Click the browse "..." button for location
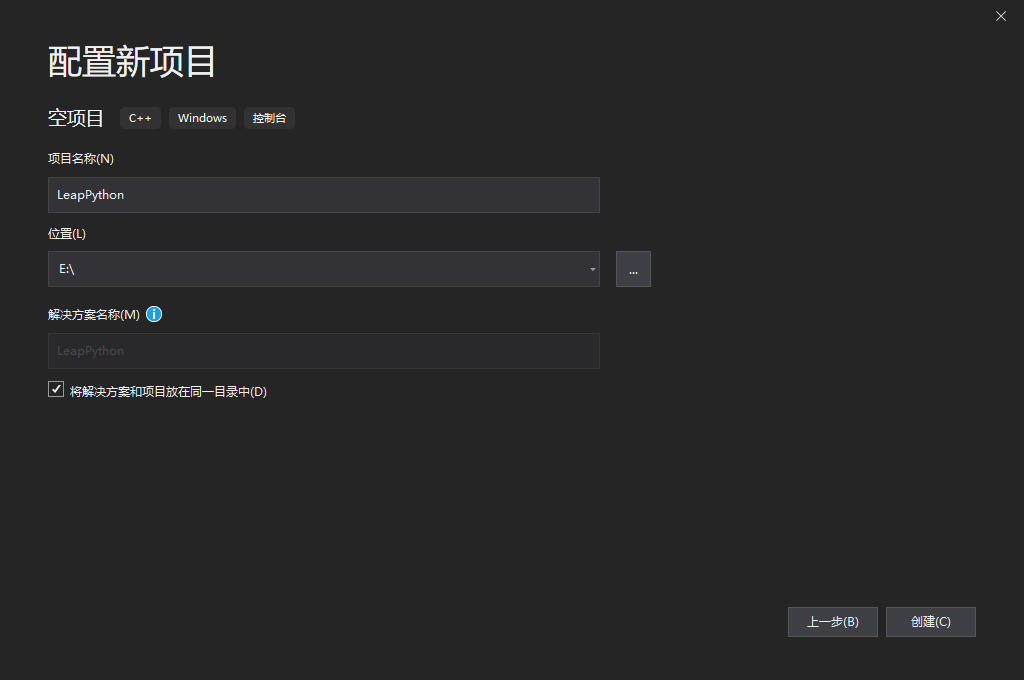Image resolution: width=1024 pixels, height=680 pixels. click(x=633, y=268)
